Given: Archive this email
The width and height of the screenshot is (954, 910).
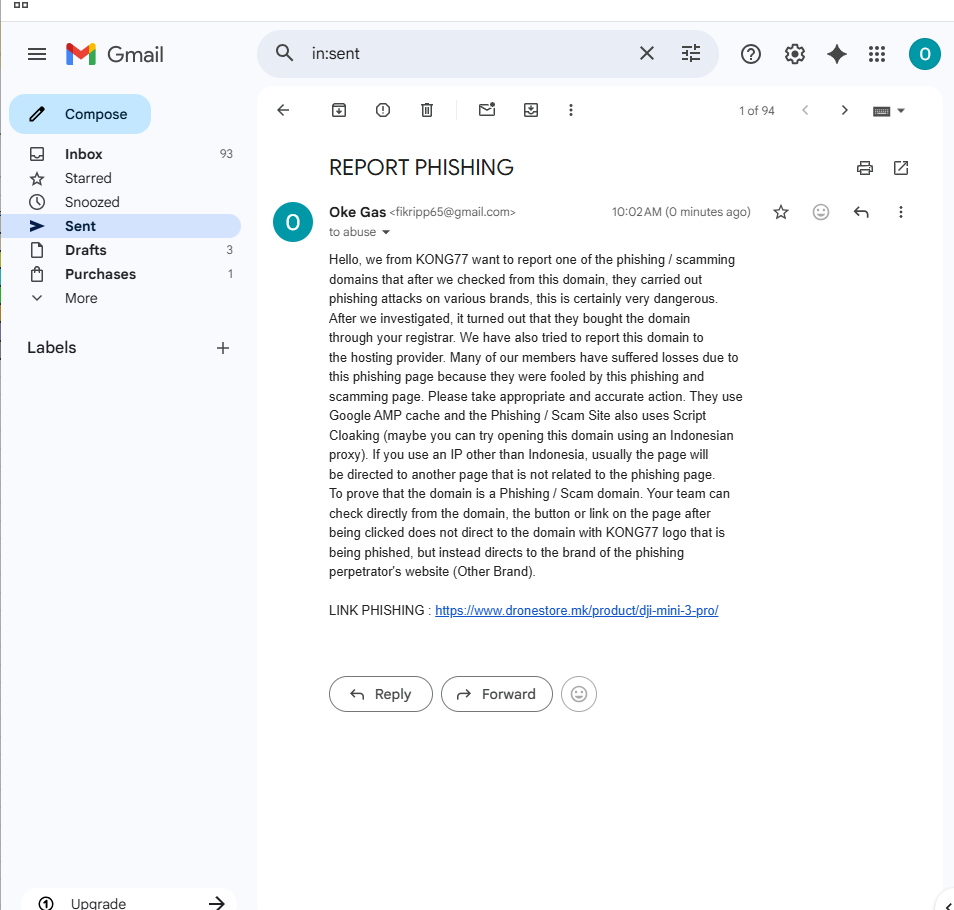Looking at the screenshot, I should pos(339,110).
